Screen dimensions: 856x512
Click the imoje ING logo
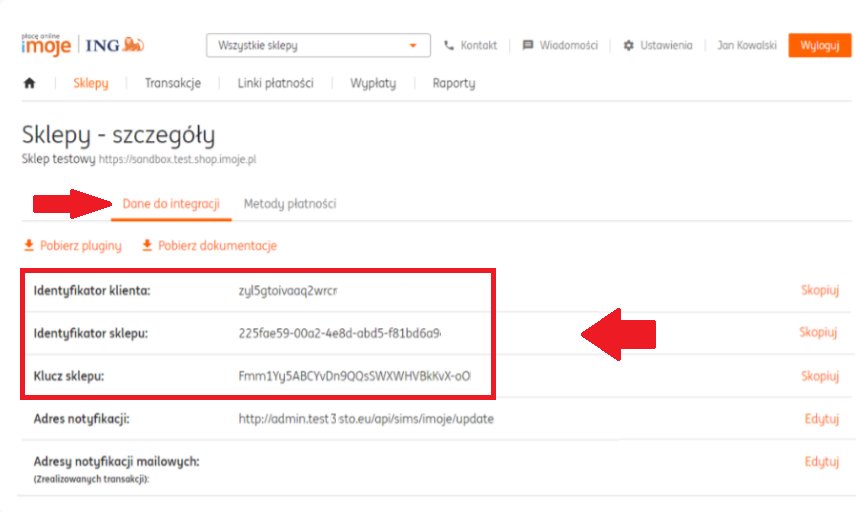point(83,45)
